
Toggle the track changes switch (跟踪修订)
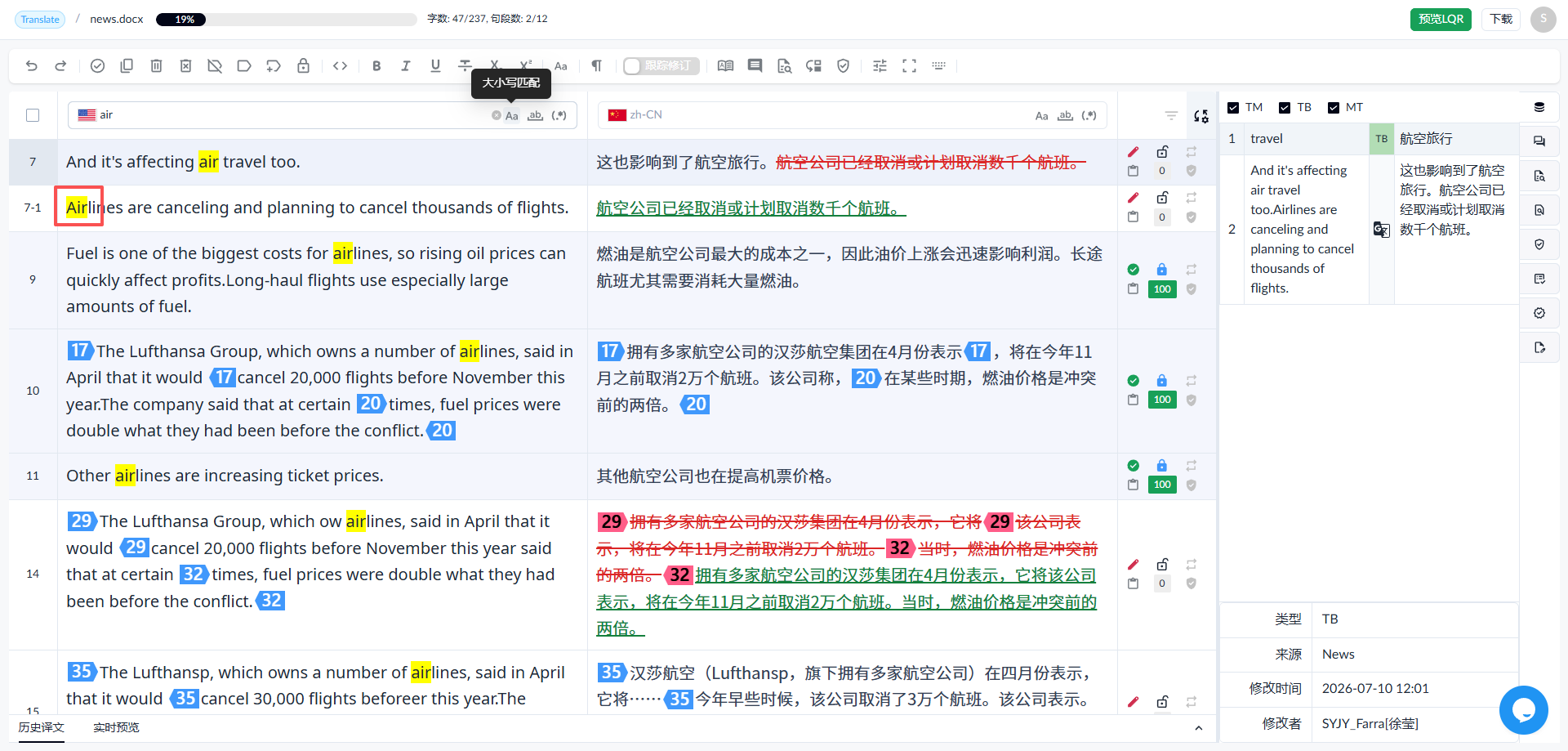[661, 66]
